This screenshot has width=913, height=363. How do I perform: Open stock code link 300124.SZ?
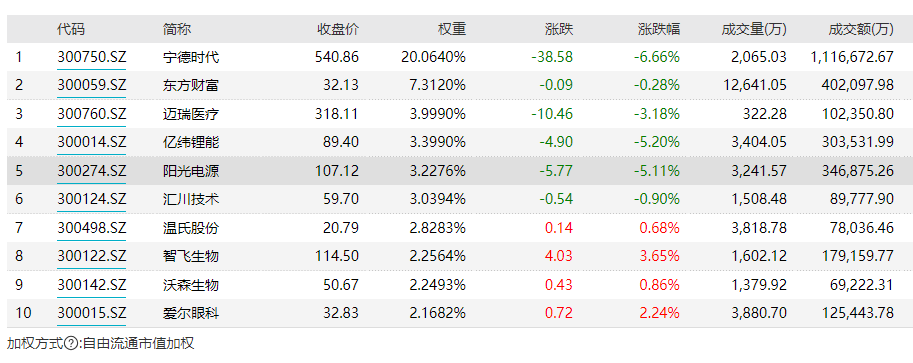point(91,199)
